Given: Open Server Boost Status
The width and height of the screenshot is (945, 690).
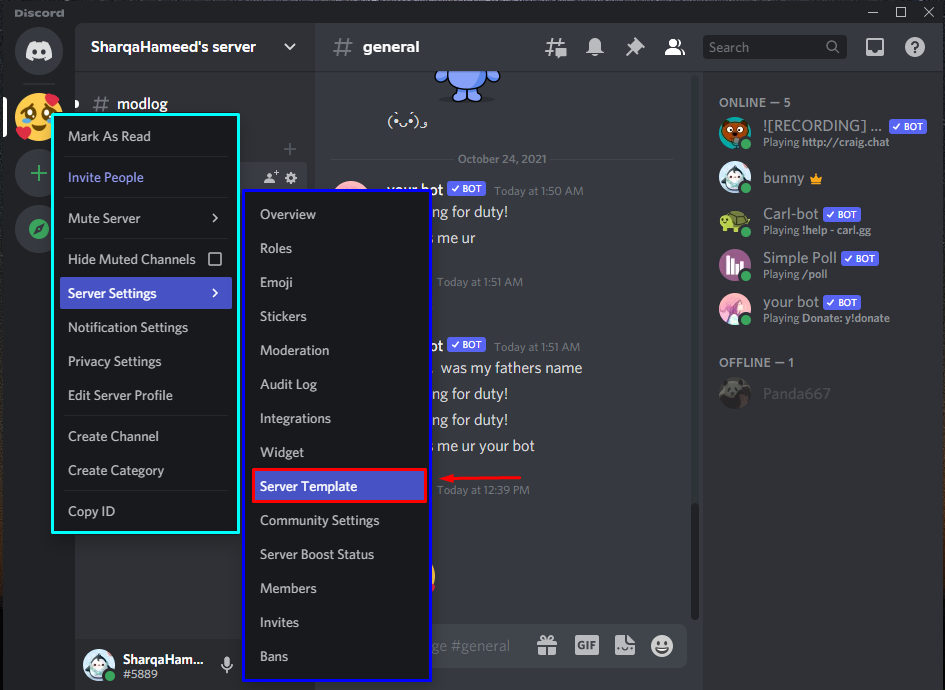Looking at the screenshot, I should pyautogui.click(x=339, y=554).
